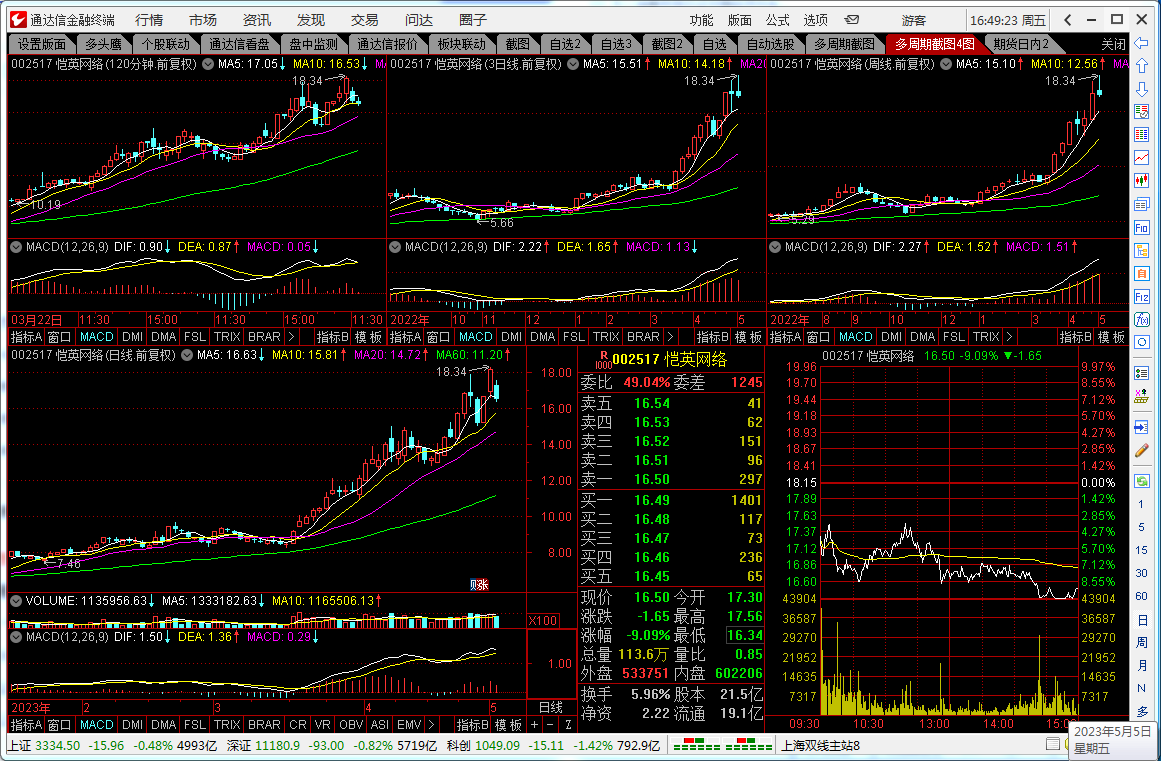Expand the 周线 chart title dropdown arrow
The width and height of the screenshot is (1161, 761).
[x=946, y=64]
